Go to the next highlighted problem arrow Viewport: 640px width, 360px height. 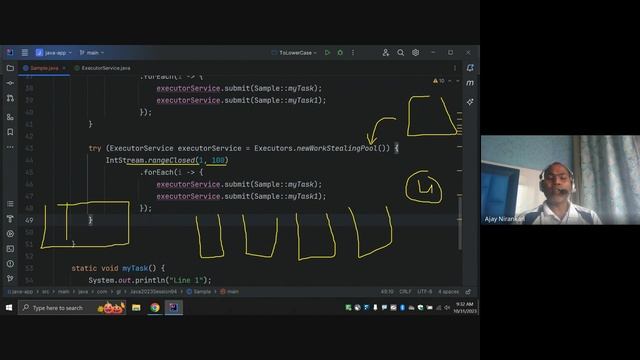[x=458, y=81]
